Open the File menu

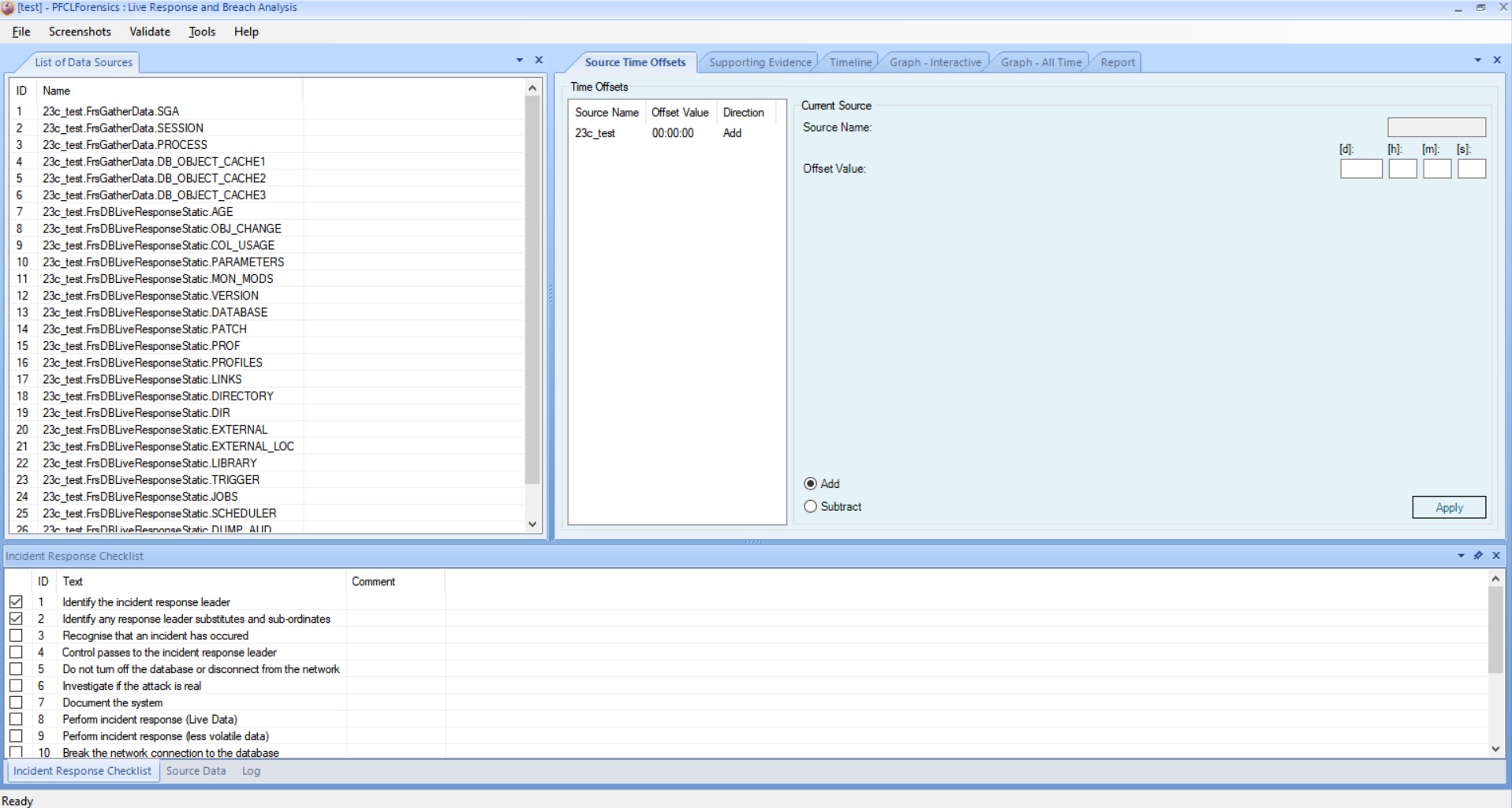tap(21, 32)
